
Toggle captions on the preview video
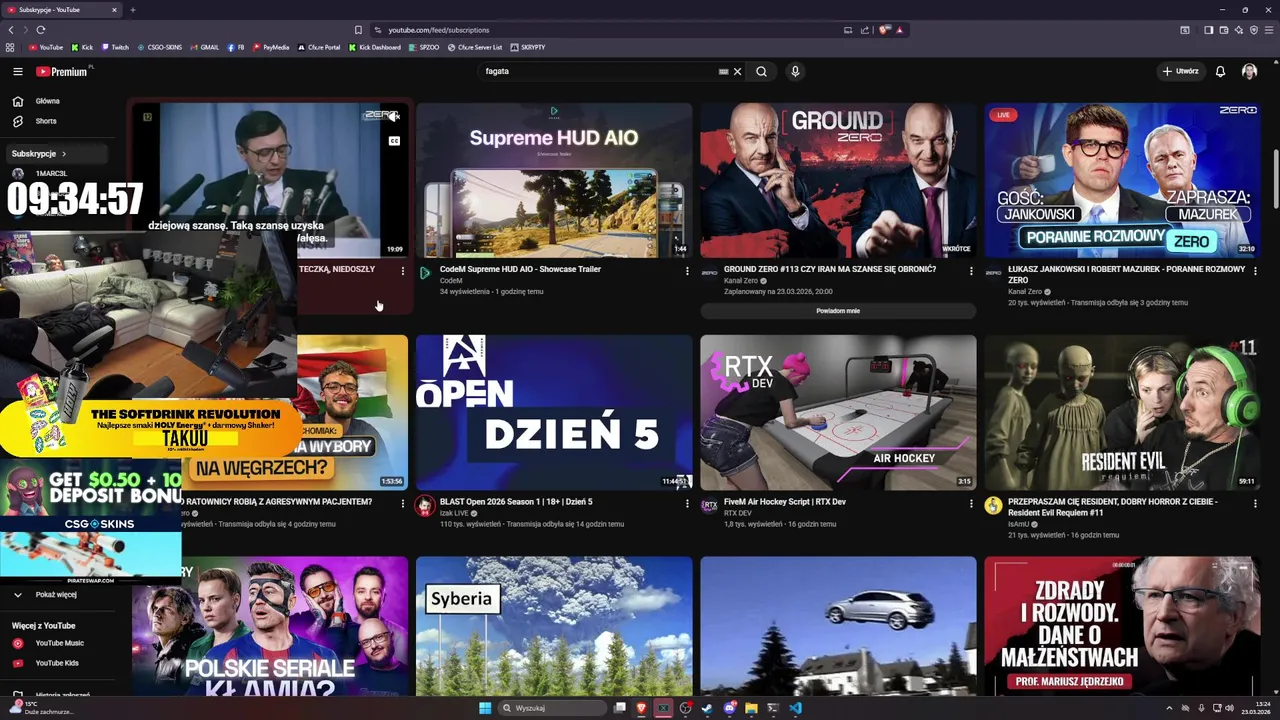tap(394, 141)
